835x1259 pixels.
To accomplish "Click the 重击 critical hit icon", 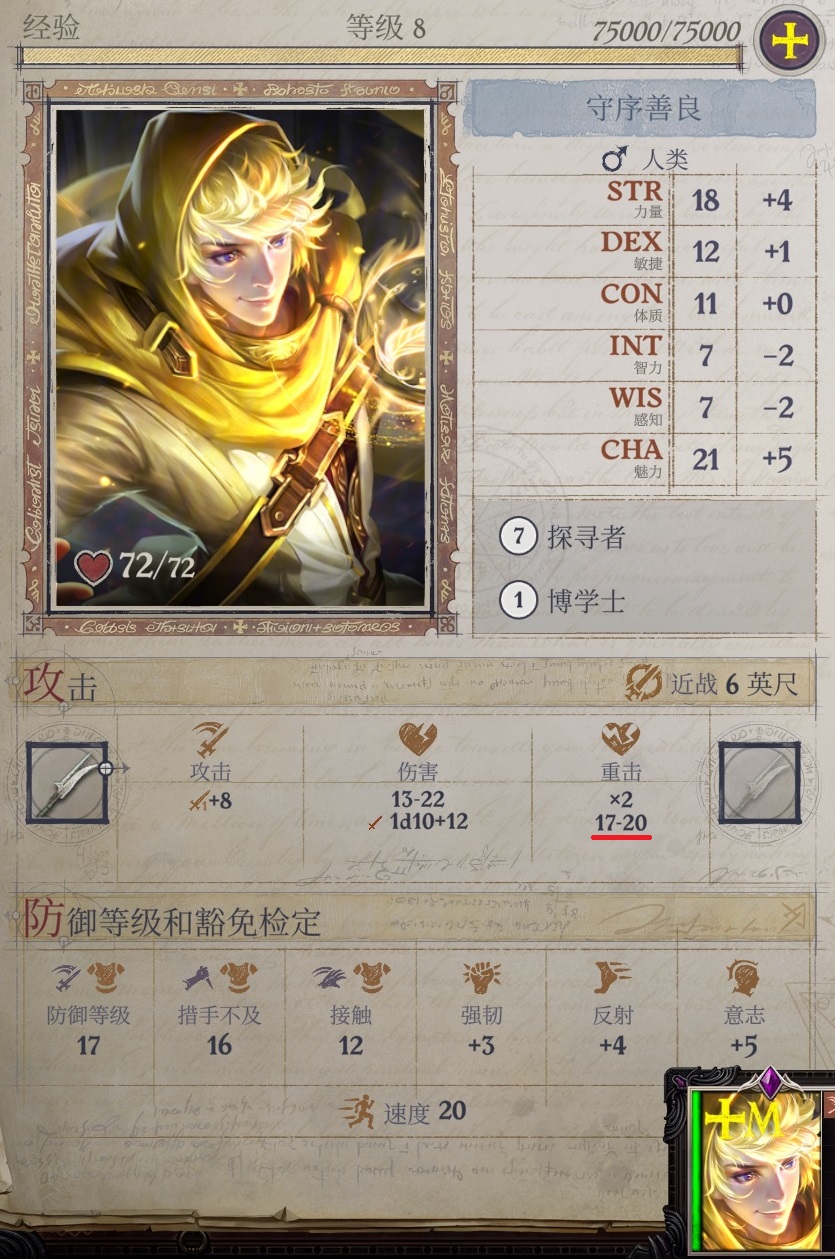I will 620,740.
